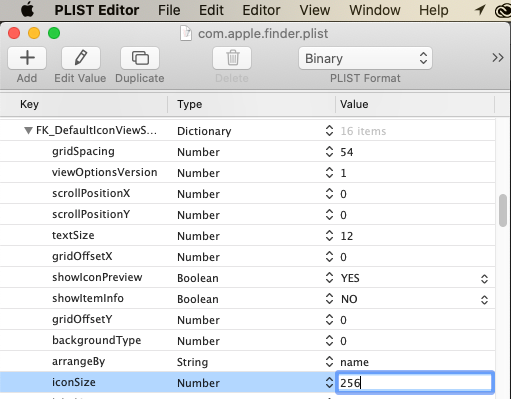Click the green zoom window button
The image size is (511, 399).
(x=54, y=33)
